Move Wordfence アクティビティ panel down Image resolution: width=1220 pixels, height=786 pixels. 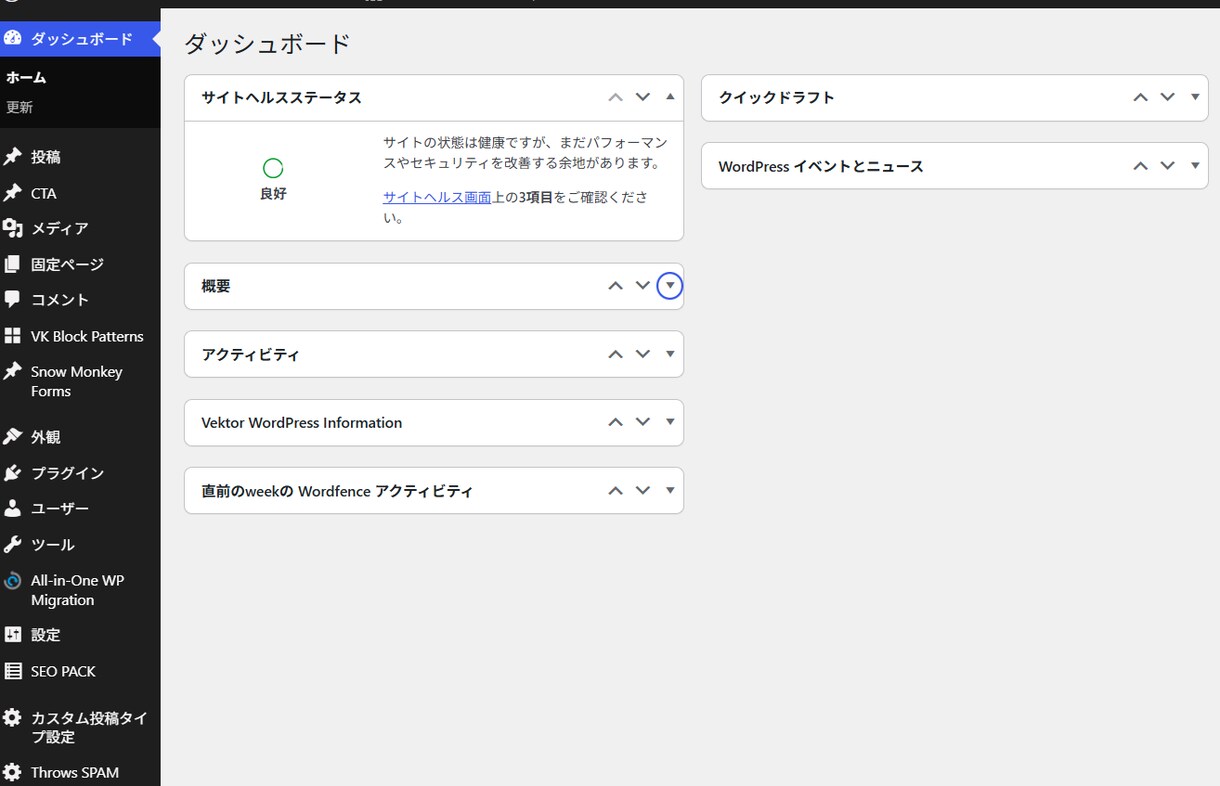643,491
